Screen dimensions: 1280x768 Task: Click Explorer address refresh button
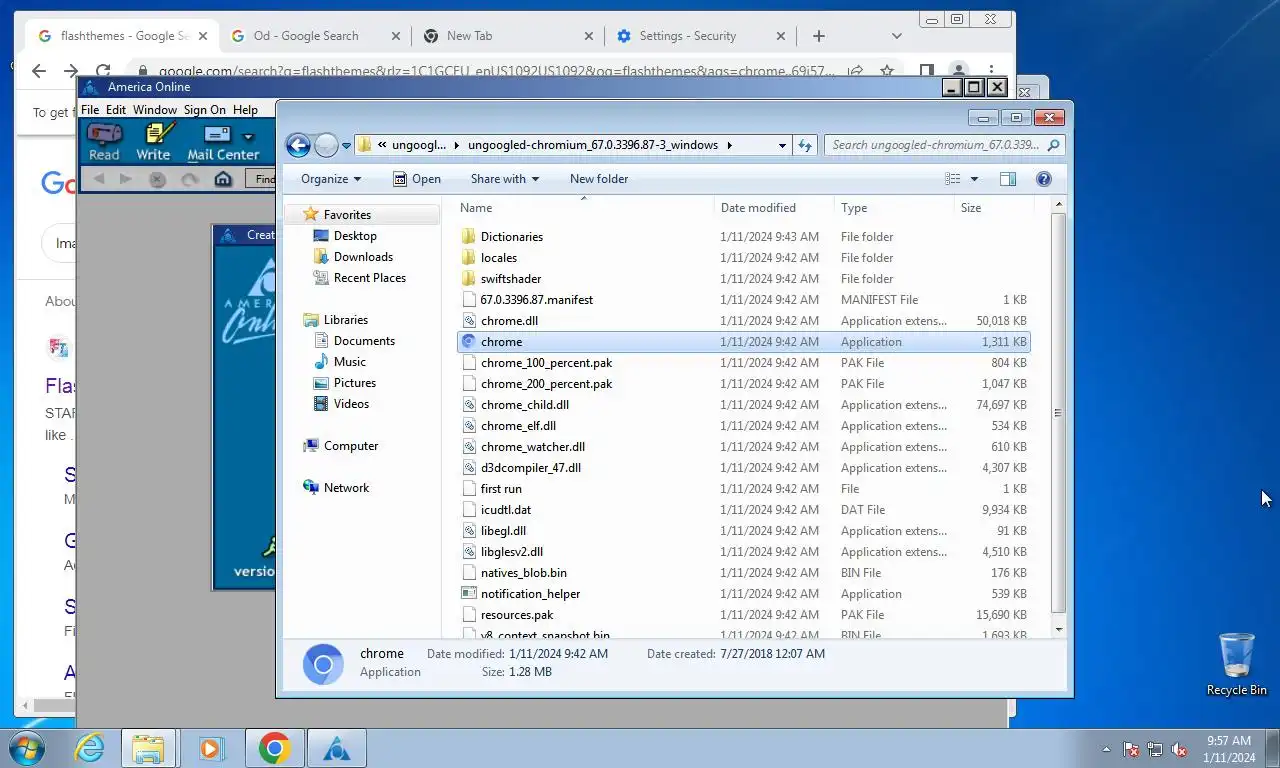(x=805, y=145)
